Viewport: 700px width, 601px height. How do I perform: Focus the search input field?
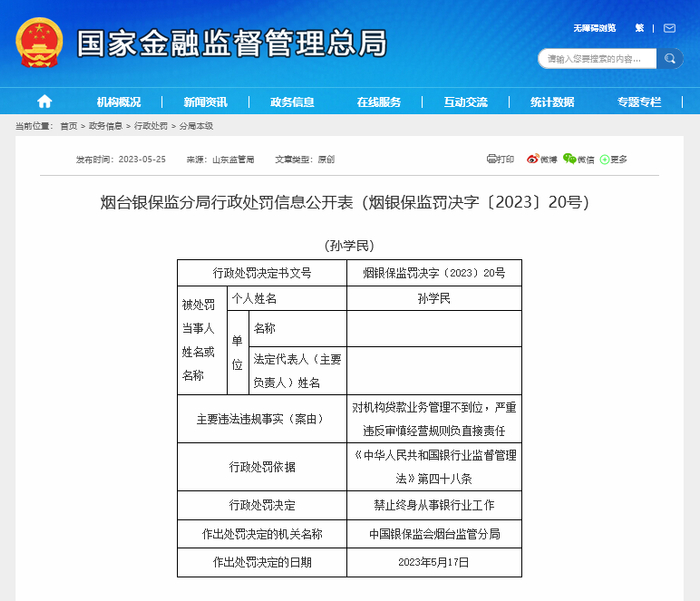597,58
